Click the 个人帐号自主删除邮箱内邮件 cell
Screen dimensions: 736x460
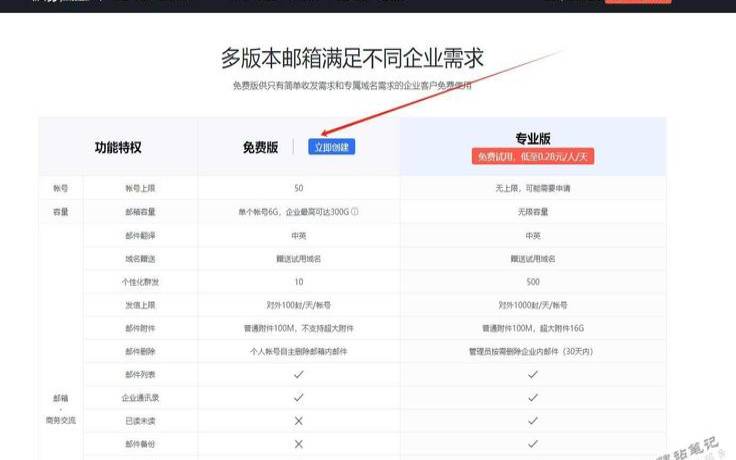(x=299, y=351)
